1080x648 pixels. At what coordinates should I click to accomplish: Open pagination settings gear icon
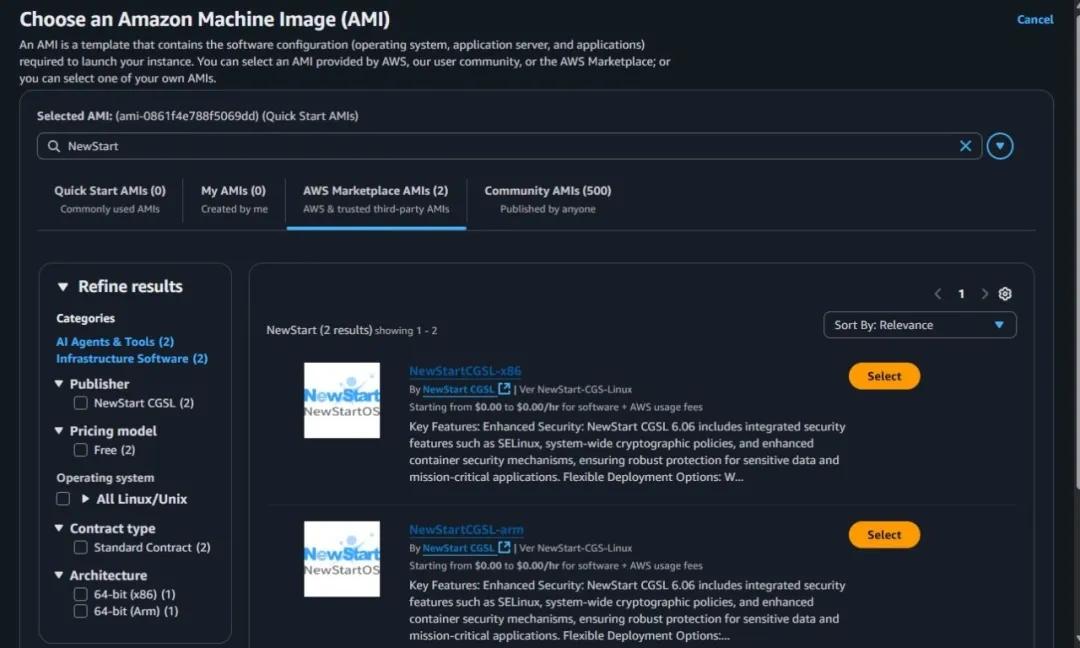pos(1005,294)
